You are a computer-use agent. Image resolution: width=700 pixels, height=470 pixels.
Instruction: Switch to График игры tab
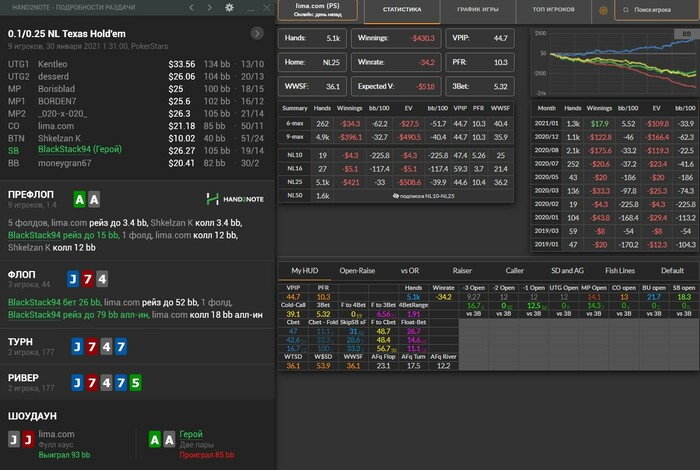[x=478, y=11]
